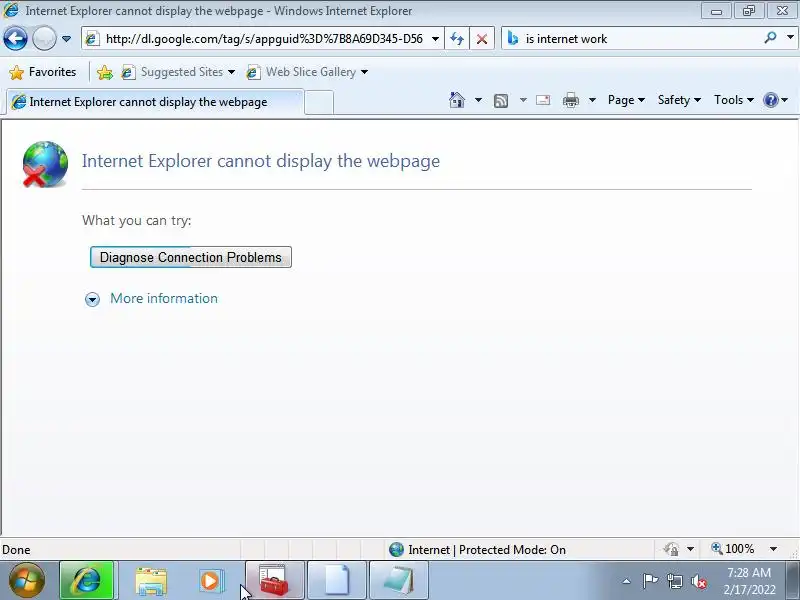Open a new blank tab
Viewport: 800px width, 600px height.
(319, 103)
